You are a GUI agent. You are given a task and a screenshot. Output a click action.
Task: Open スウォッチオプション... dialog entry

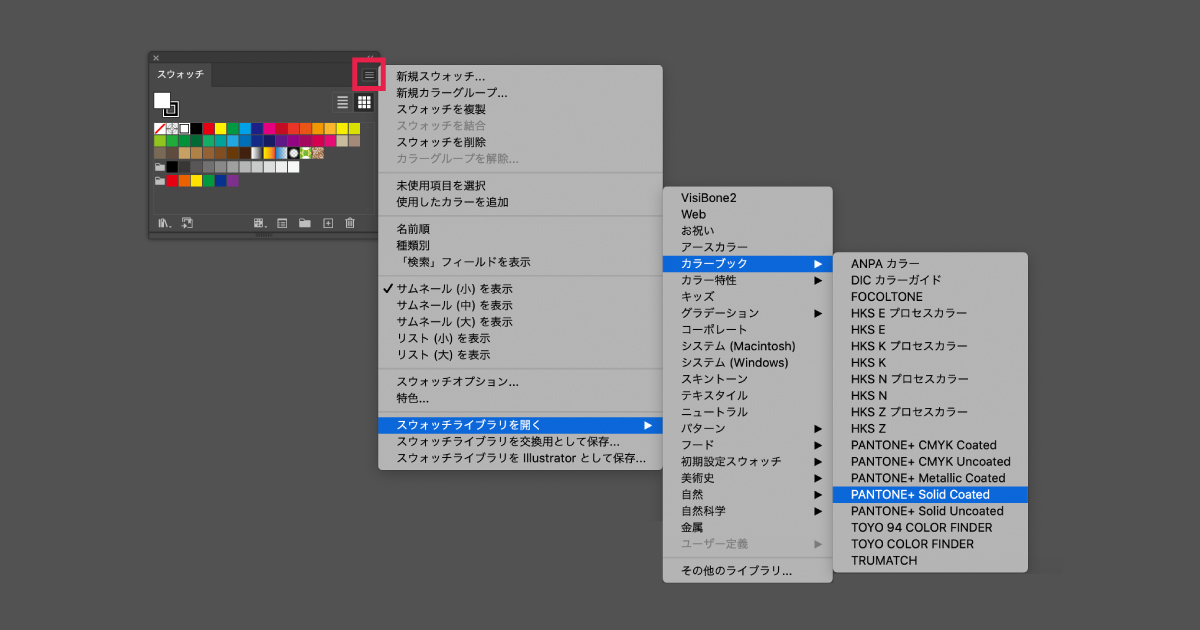click(520, 382)
